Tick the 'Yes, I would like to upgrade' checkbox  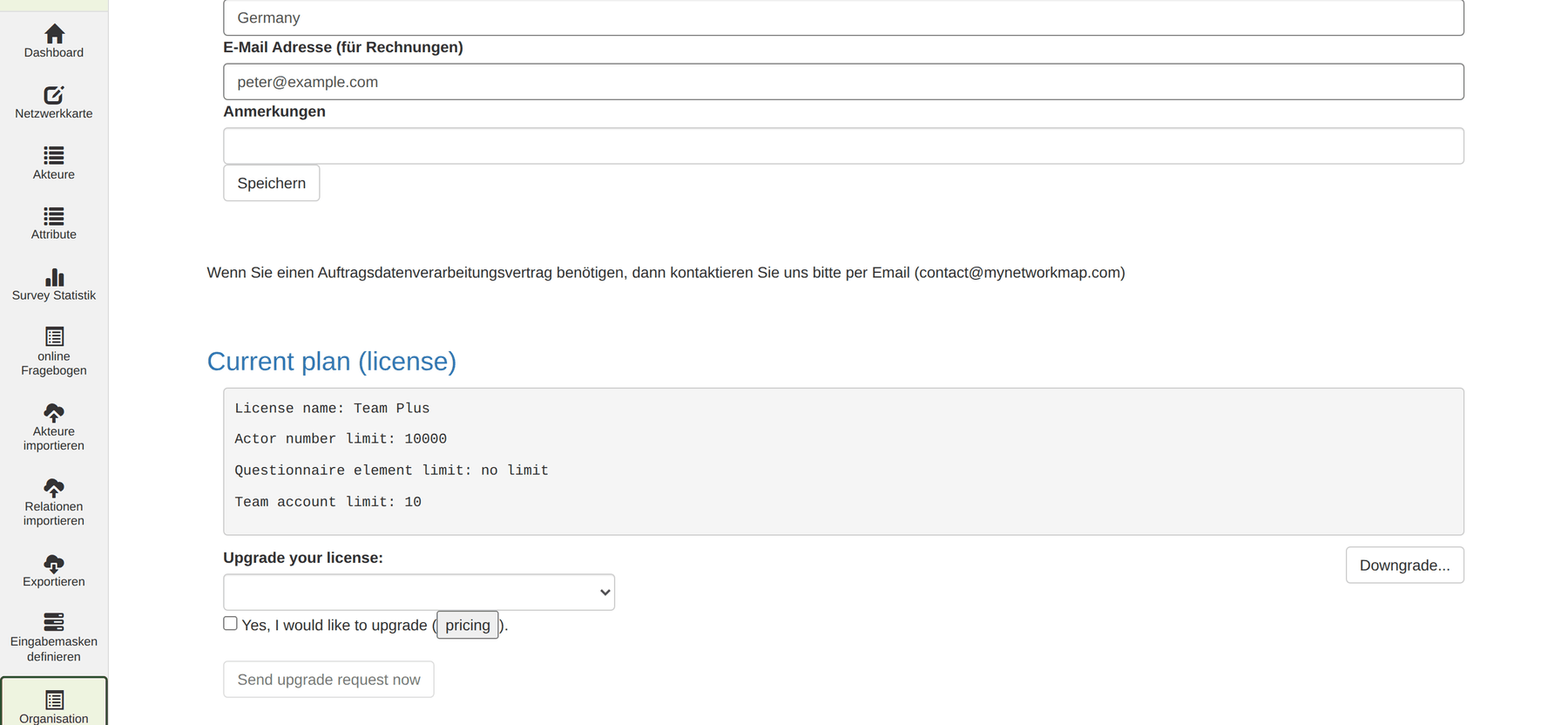230,623
